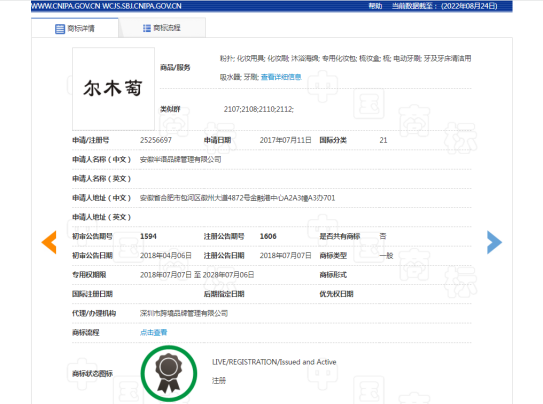This screenshot has width=543, height=404.
Task: Click the blue next-record arrow
Action: point(494,242)
